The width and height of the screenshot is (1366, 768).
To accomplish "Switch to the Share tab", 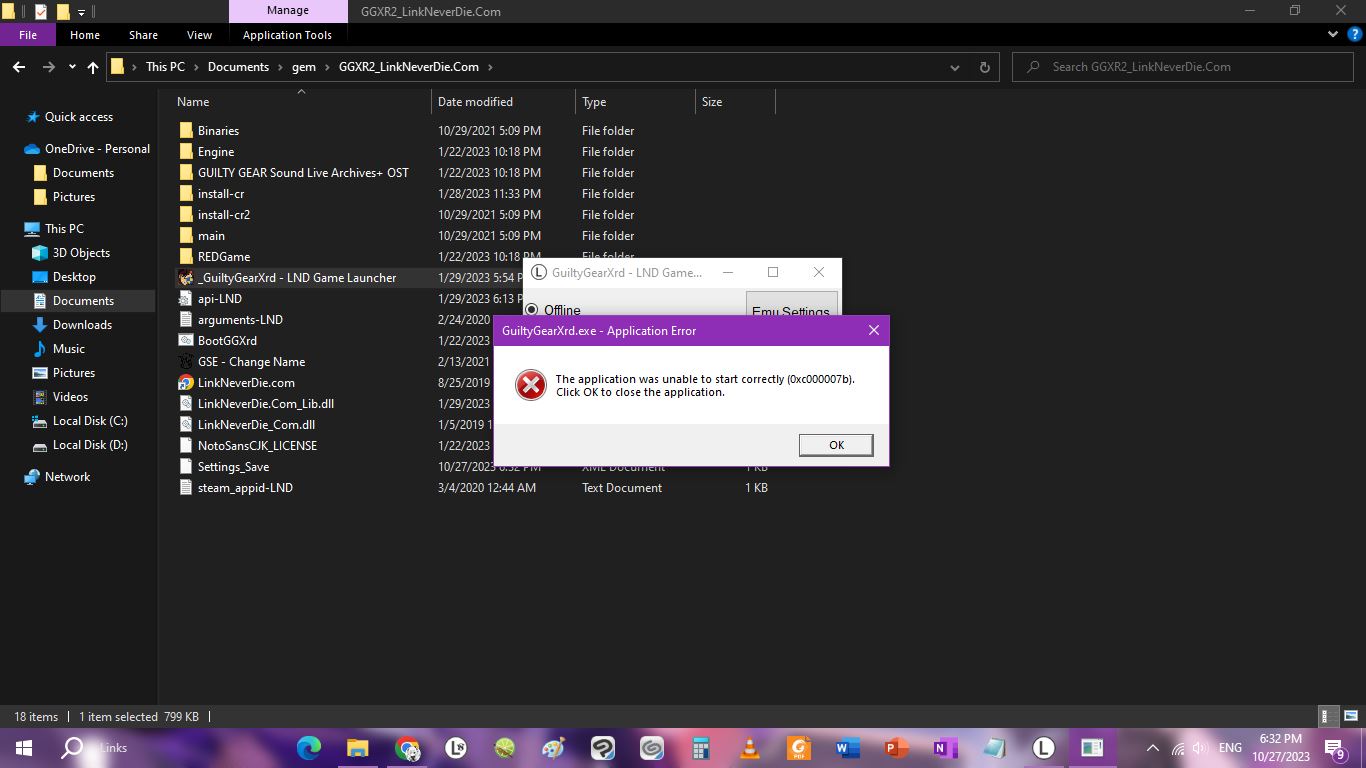I will [143, 35].
